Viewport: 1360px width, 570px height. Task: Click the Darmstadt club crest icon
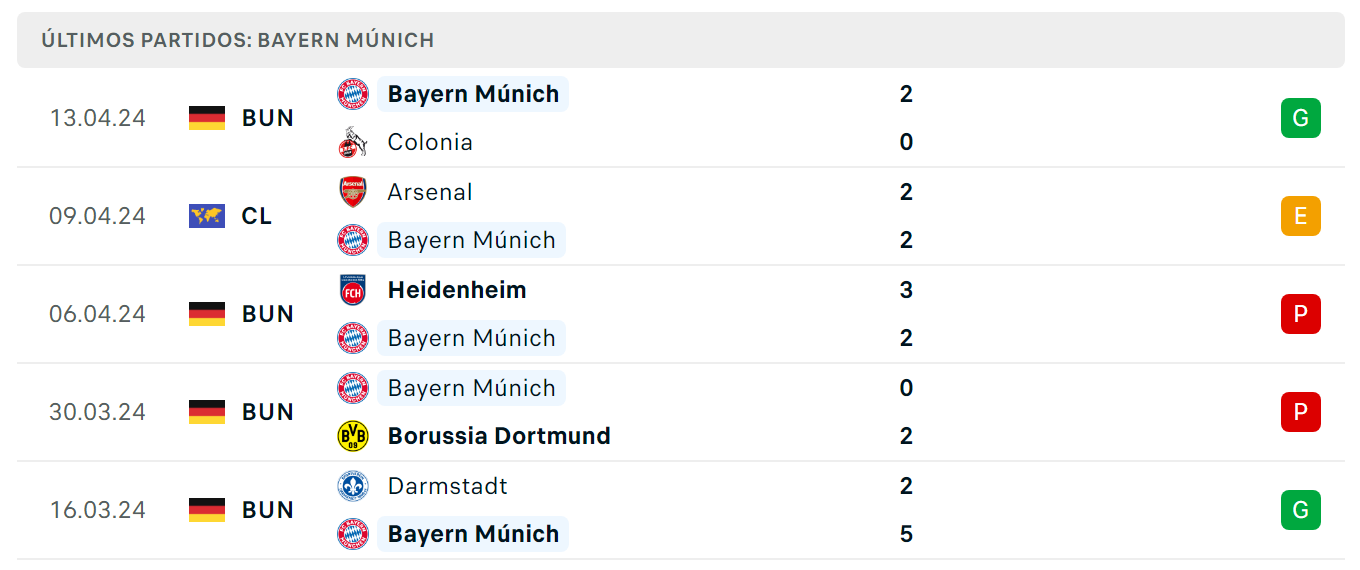point(353,486)
